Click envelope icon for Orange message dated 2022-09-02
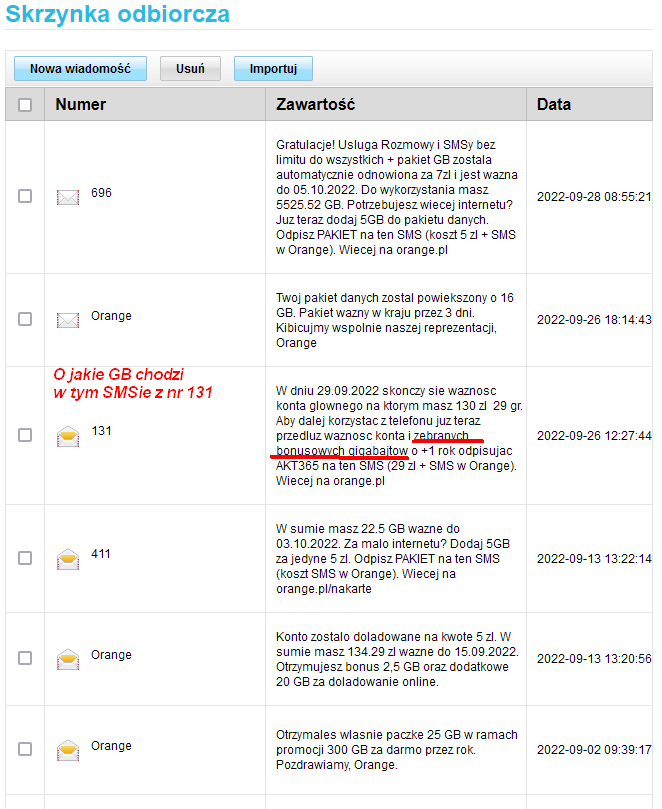Viewport: 662px width, 809px height. point(68,749)
